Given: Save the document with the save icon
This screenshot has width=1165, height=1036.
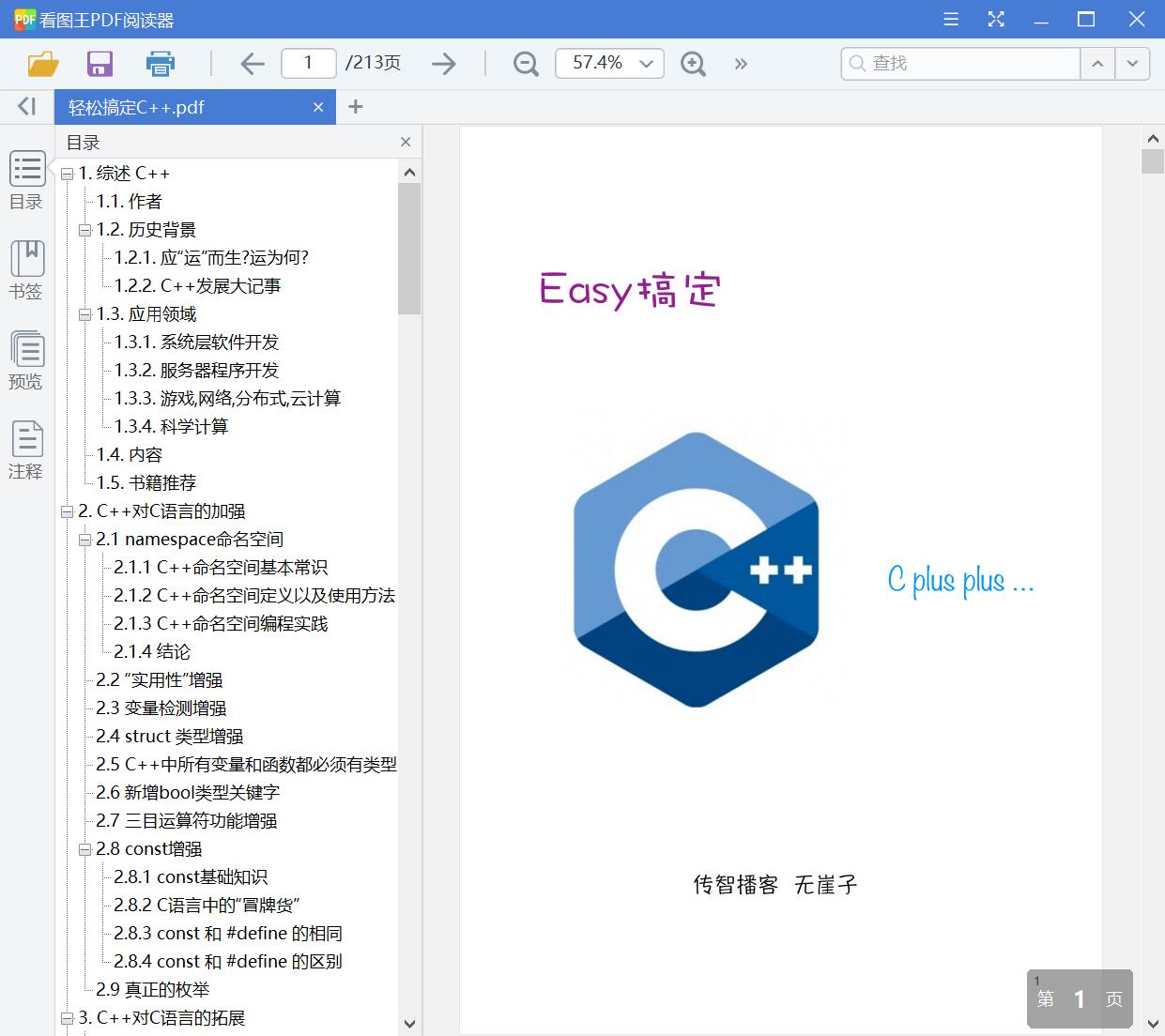Looking at the screenshot, I should coord(100,63).
